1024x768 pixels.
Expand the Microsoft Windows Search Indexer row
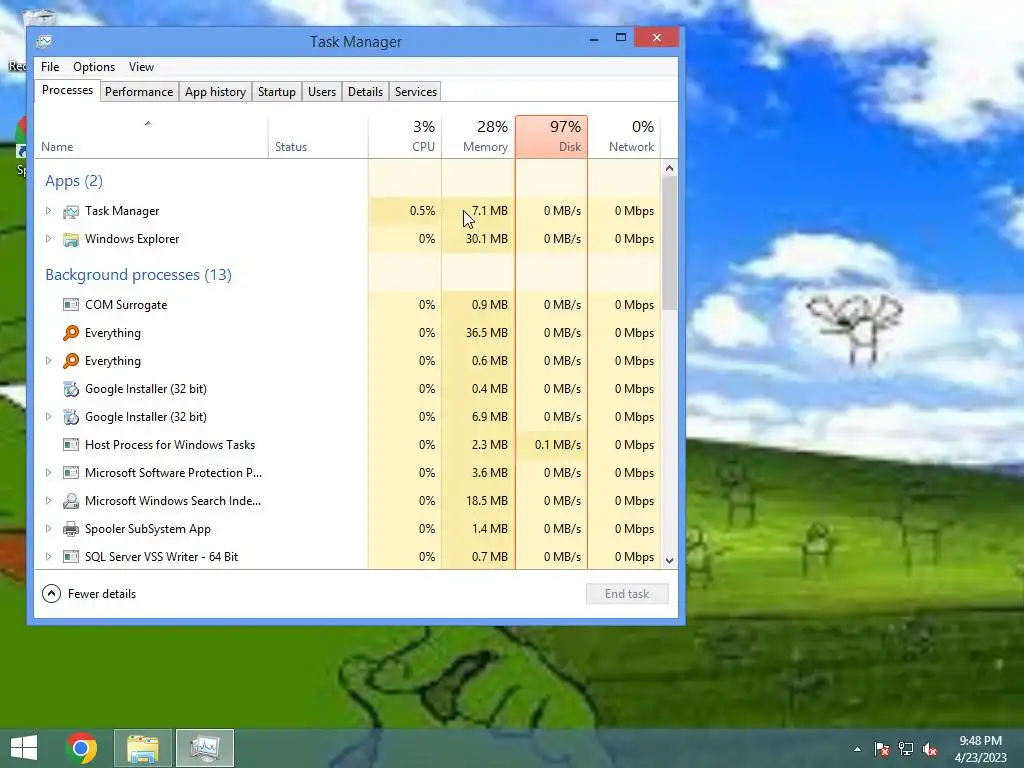pyautogui.click(x=48, y=501)
